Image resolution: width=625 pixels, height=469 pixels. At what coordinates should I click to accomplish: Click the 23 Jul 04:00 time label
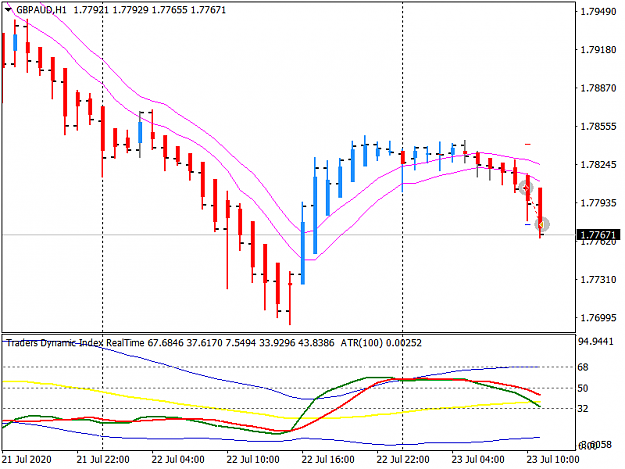[x=478, y=459]
